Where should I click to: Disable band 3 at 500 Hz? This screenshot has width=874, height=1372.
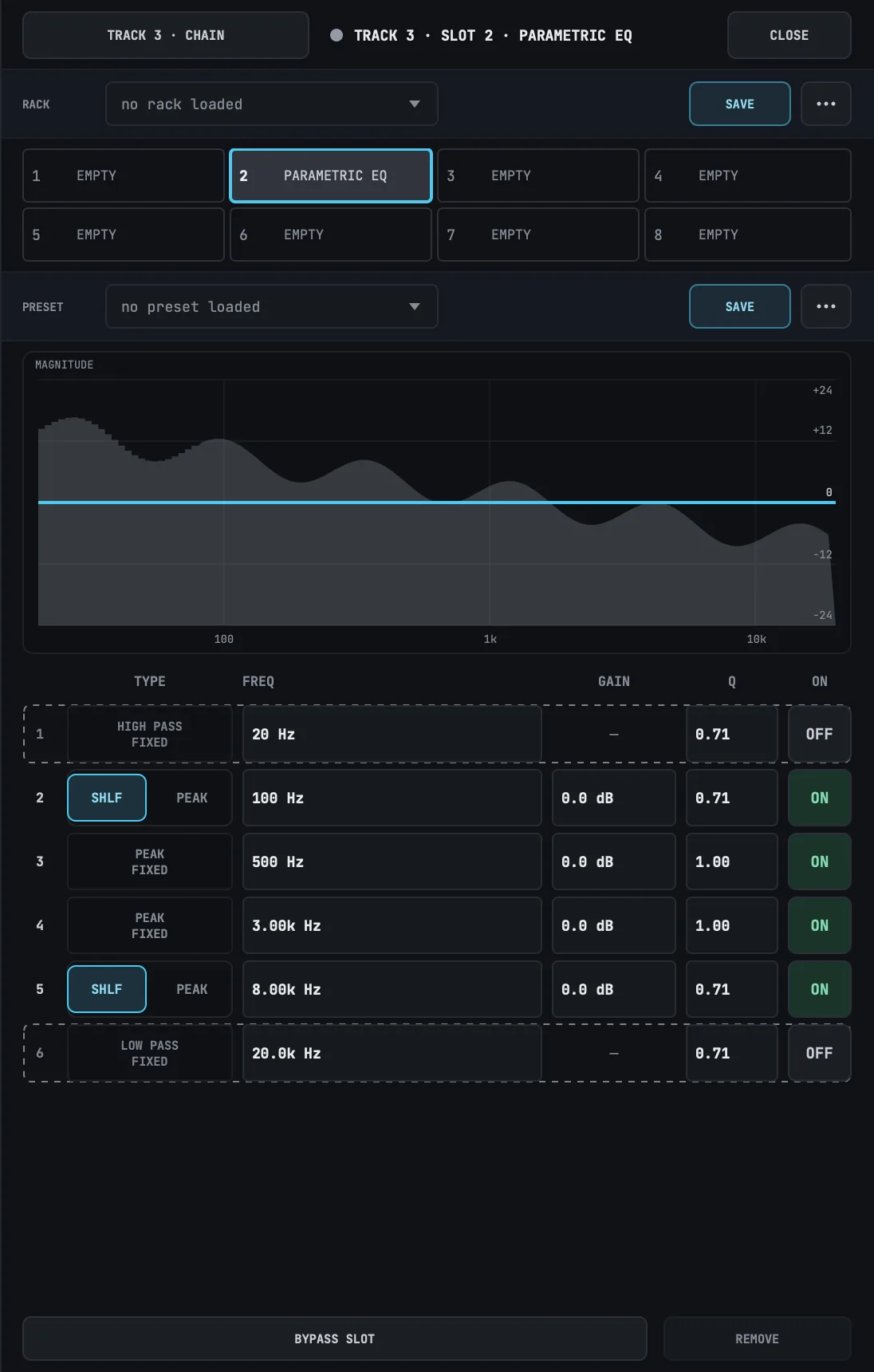[x=819, y=861]
